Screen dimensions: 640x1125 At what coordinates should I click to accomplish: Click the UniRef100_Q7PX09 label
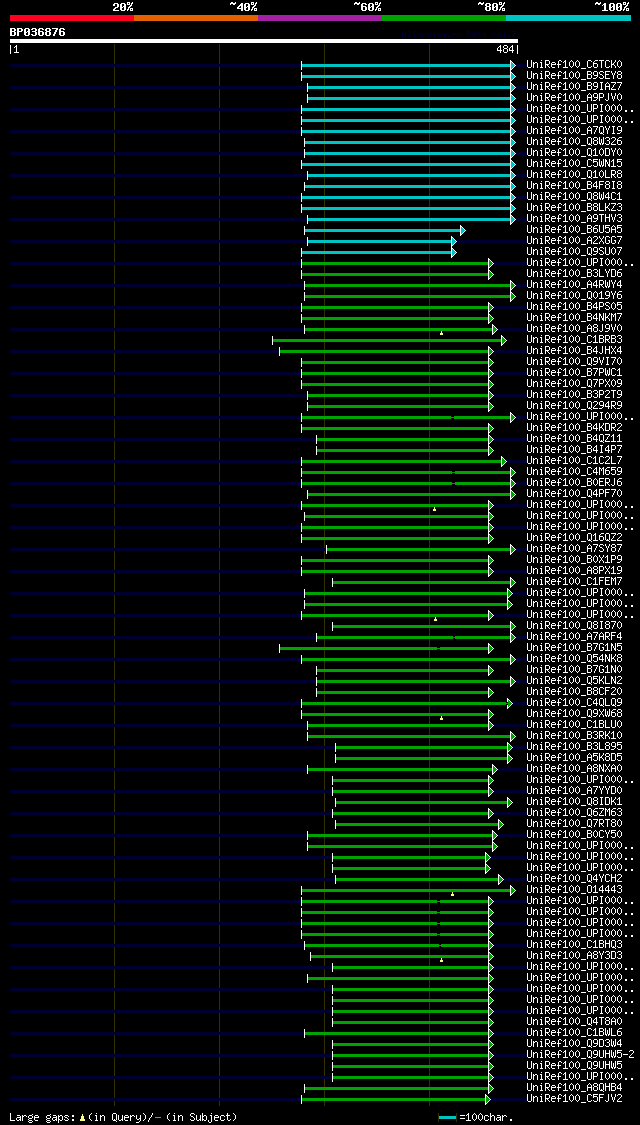(574, 384)
